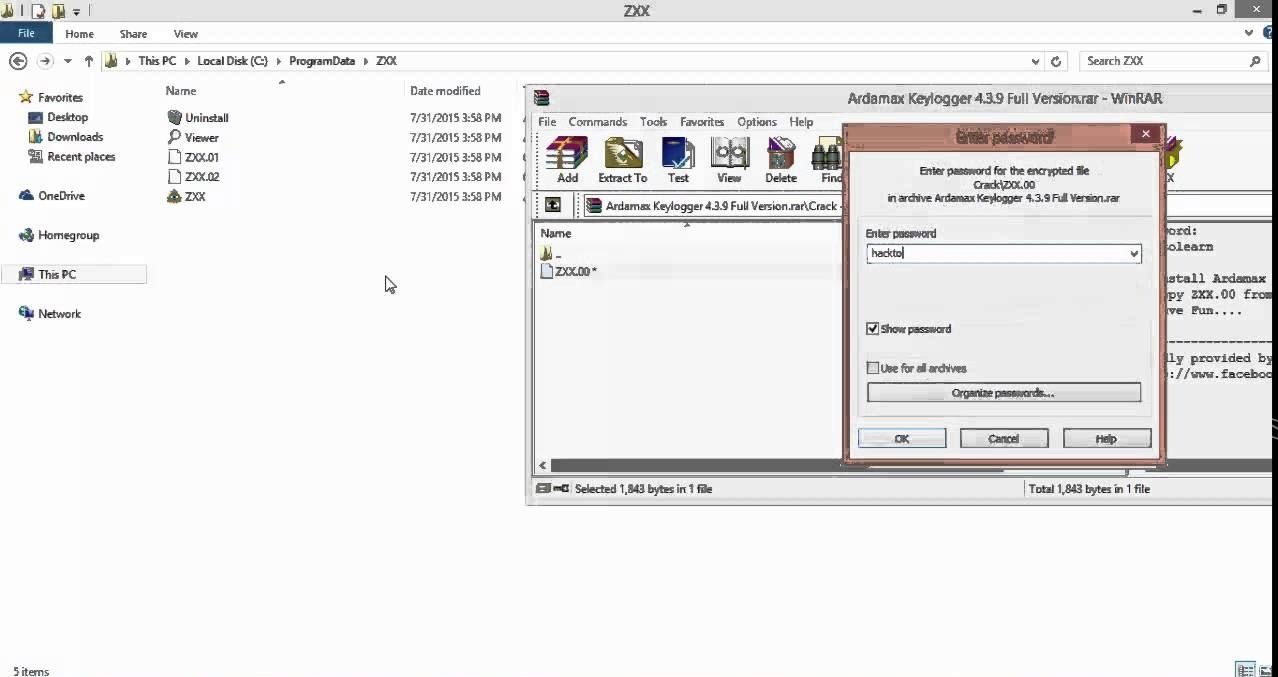The width and height of the screenshot is (1278, 677).
Task: Expand the This PC breadcrumb arrow
Action: [x=187, y=61]
